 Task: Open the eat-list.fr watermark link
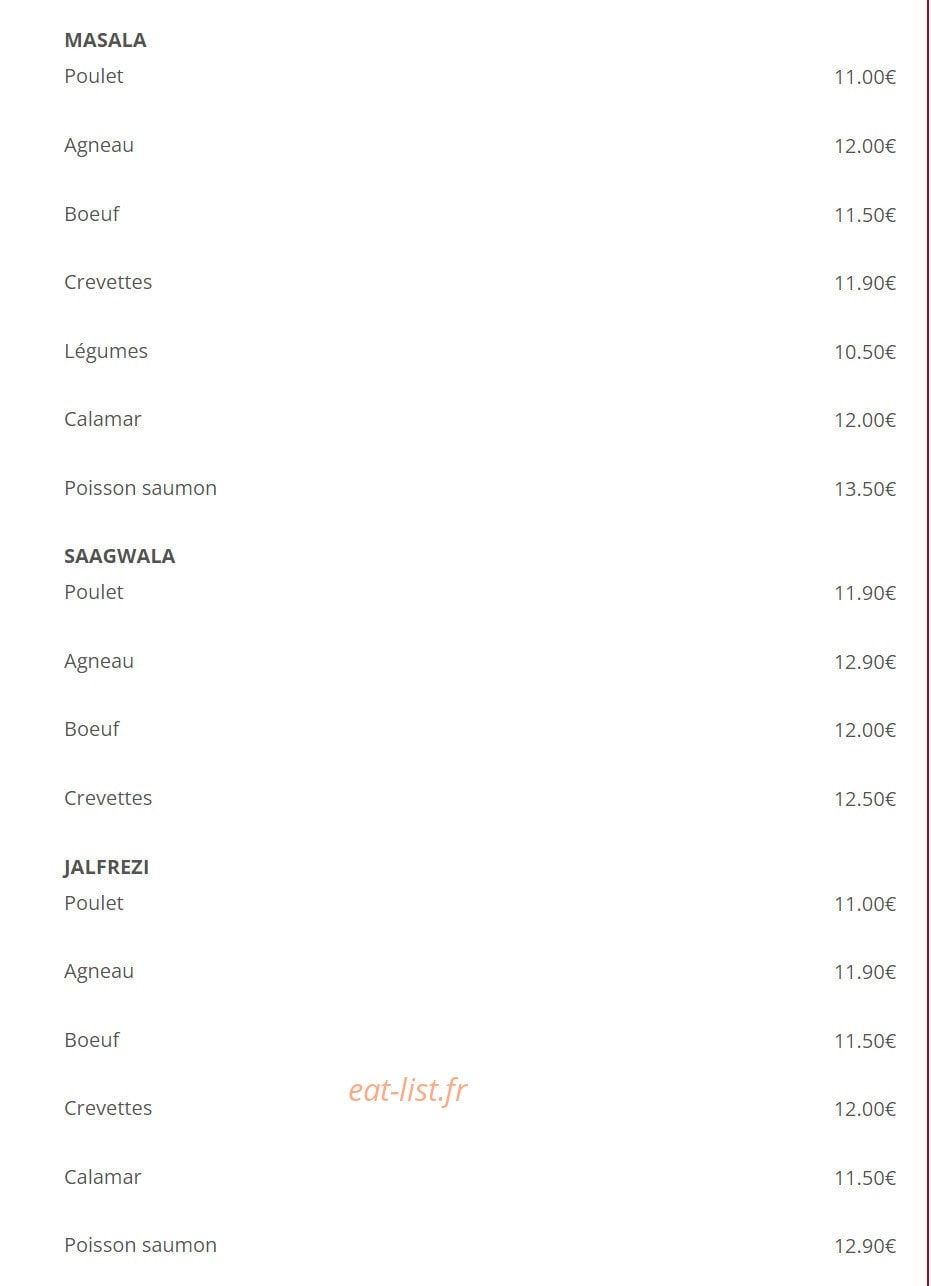click(408, 1090)
